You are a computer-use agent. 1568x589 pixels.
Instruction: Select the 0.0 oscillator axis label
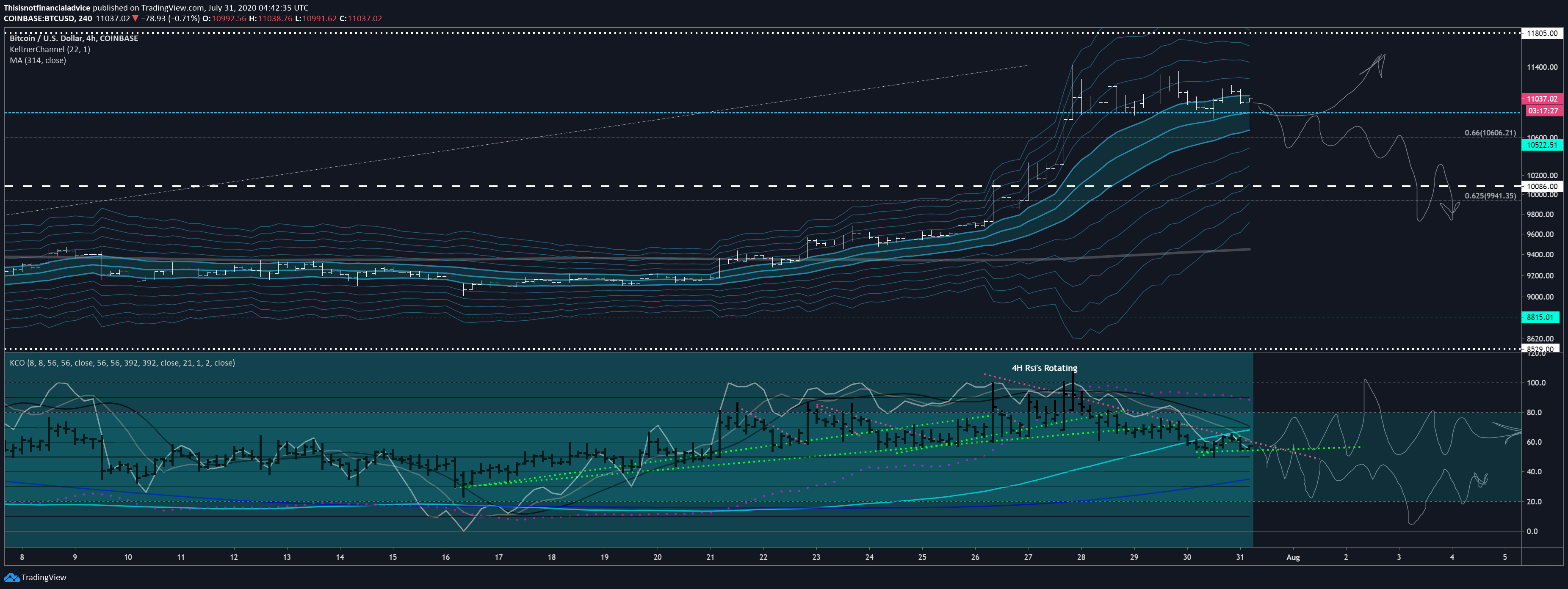pyautogui.click(x=1533, y=531)
